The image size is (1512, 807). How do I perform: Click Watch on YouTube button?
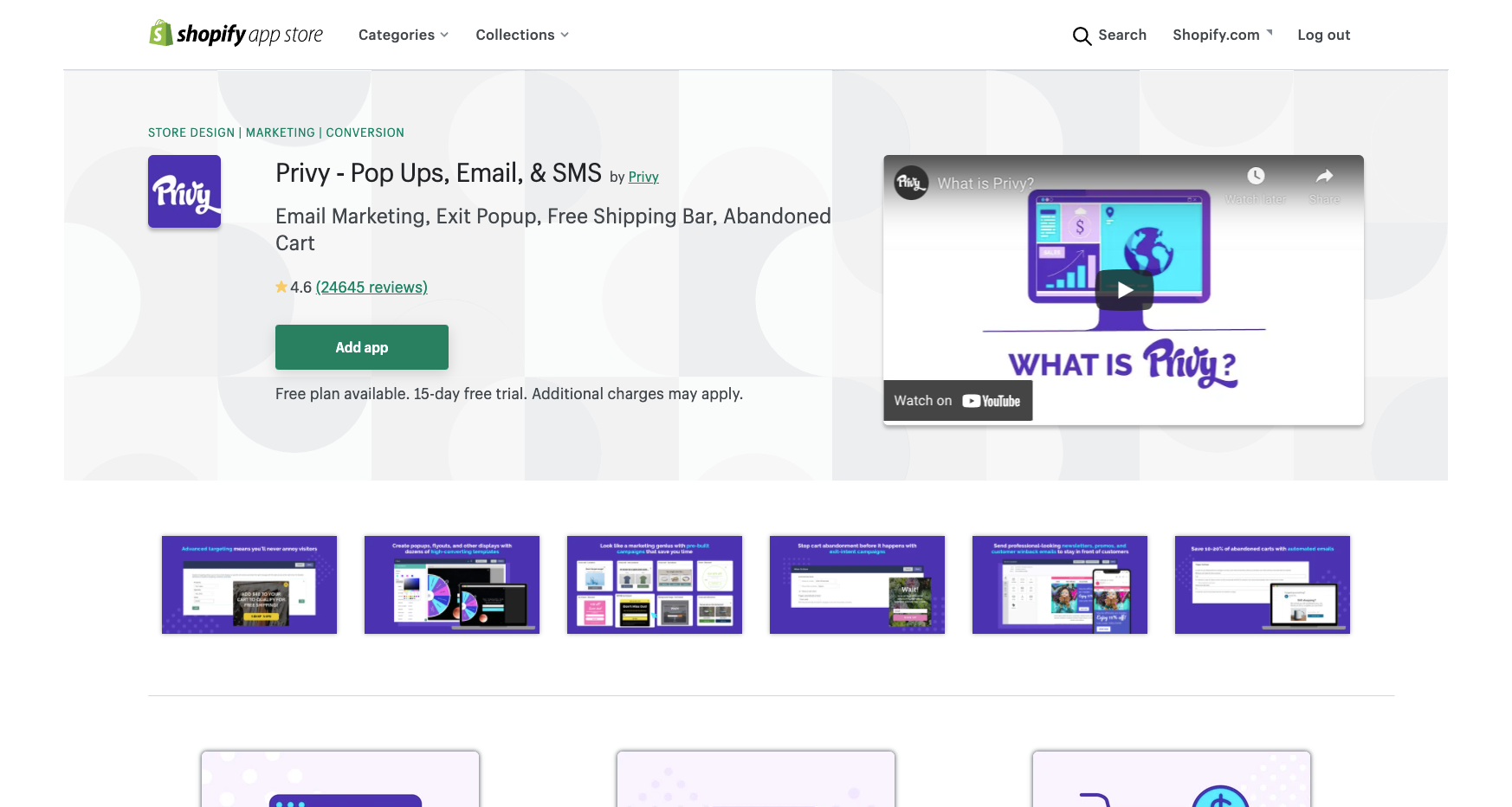tap(958, 401)
